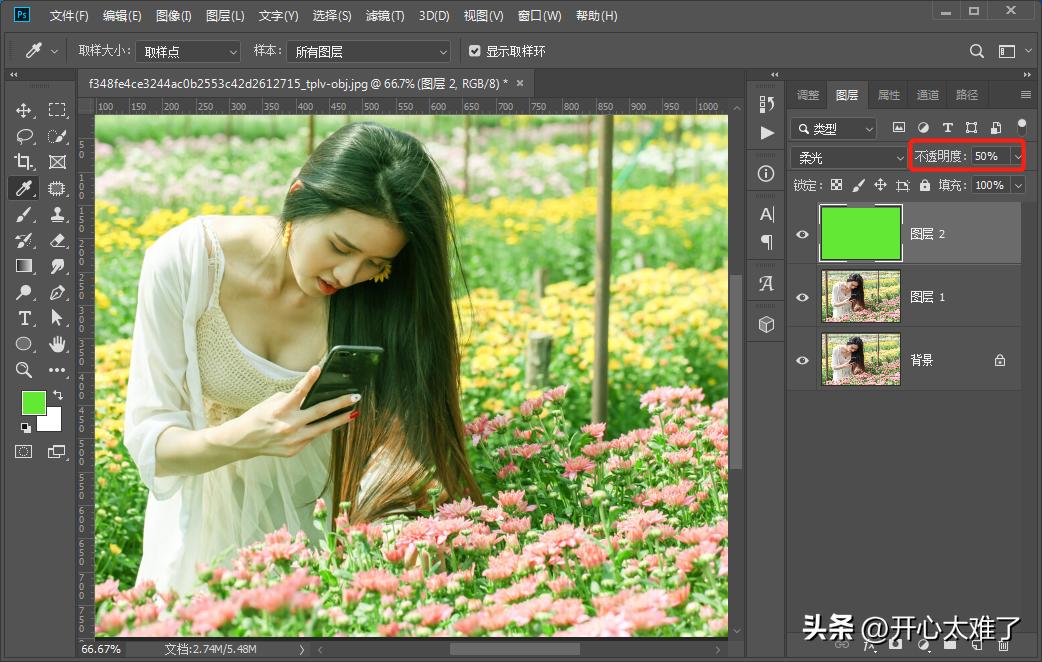
Task: Switch to the 通道 panel tab
Action: [x=926, y=94]
